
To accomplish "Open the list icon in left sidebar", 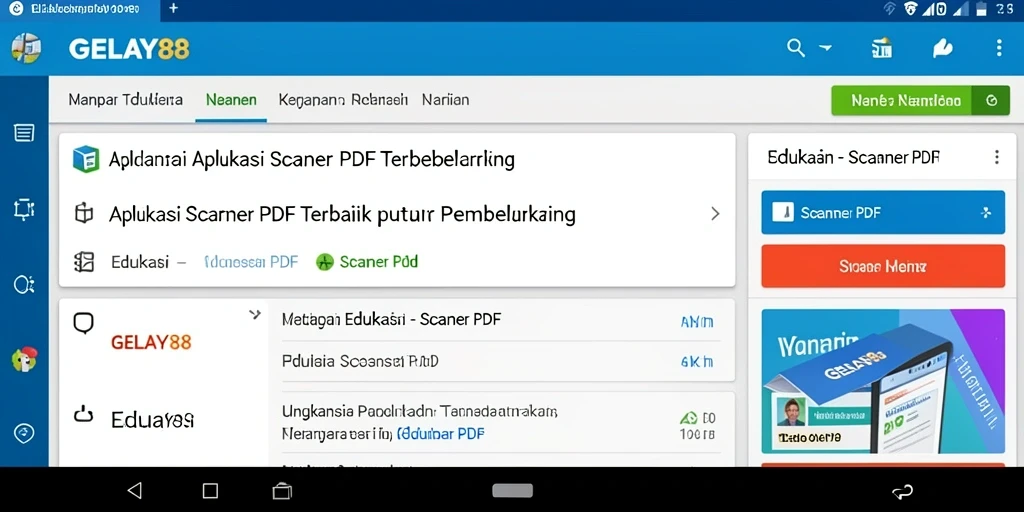I will [x=24, y=133].
